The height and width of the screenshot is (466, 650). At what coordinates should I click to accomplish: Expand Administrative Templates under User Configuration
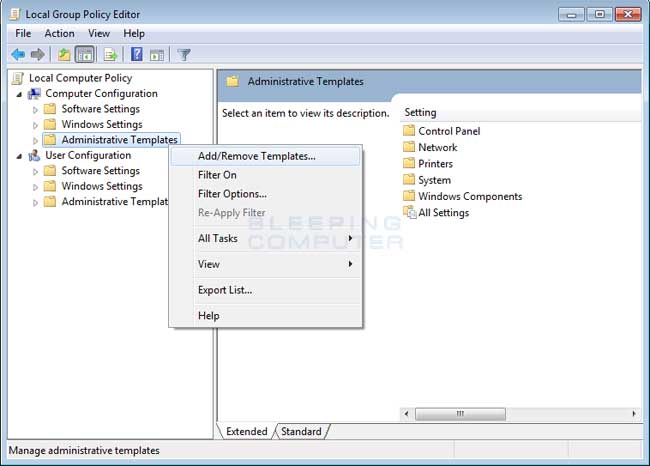(35, 203)
